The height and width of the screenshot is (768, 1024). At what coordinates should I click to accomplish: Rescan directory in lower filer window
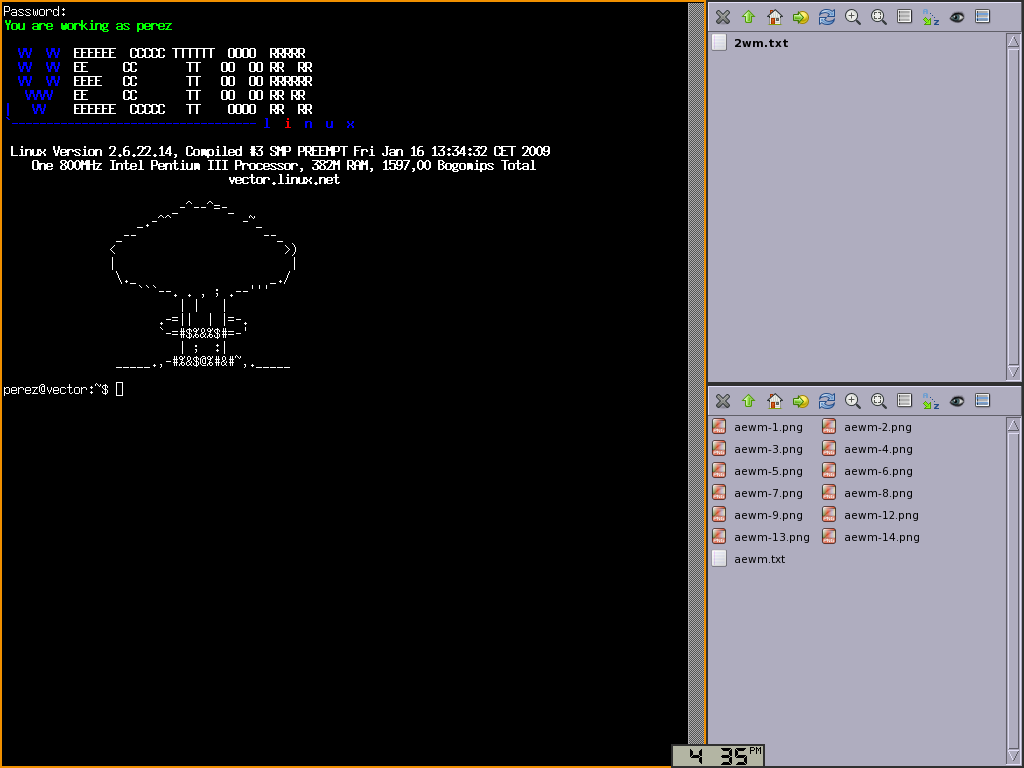[827, 400]
